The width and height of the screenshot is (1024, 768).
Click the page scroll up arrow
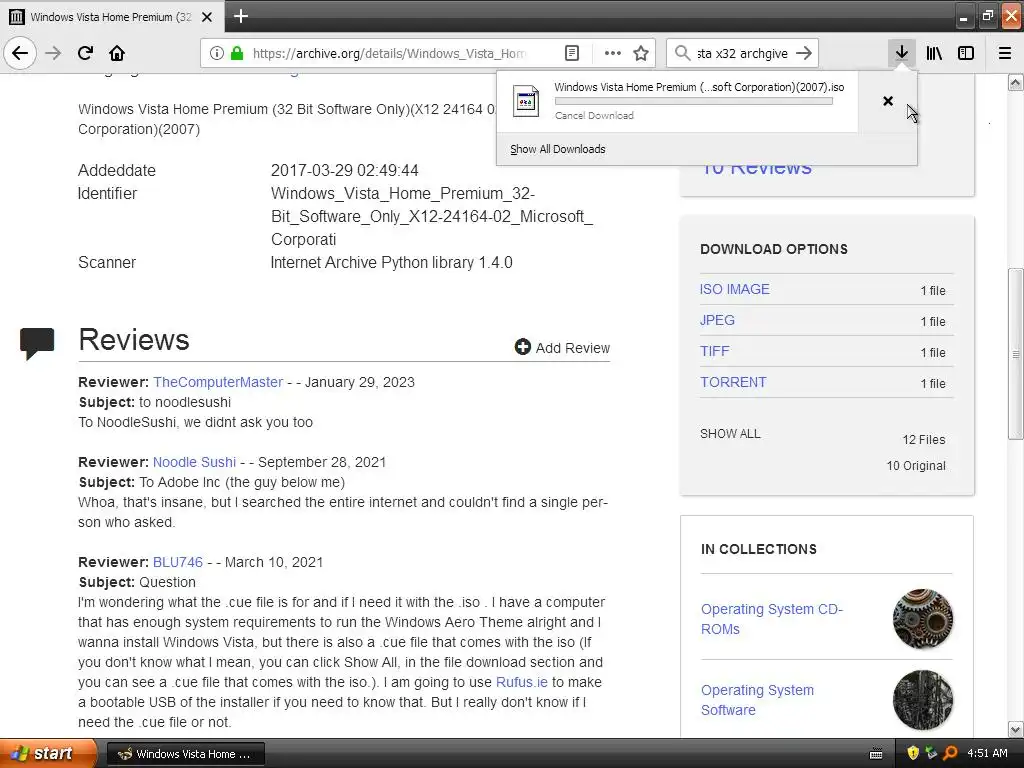[x=1015, y=82]
